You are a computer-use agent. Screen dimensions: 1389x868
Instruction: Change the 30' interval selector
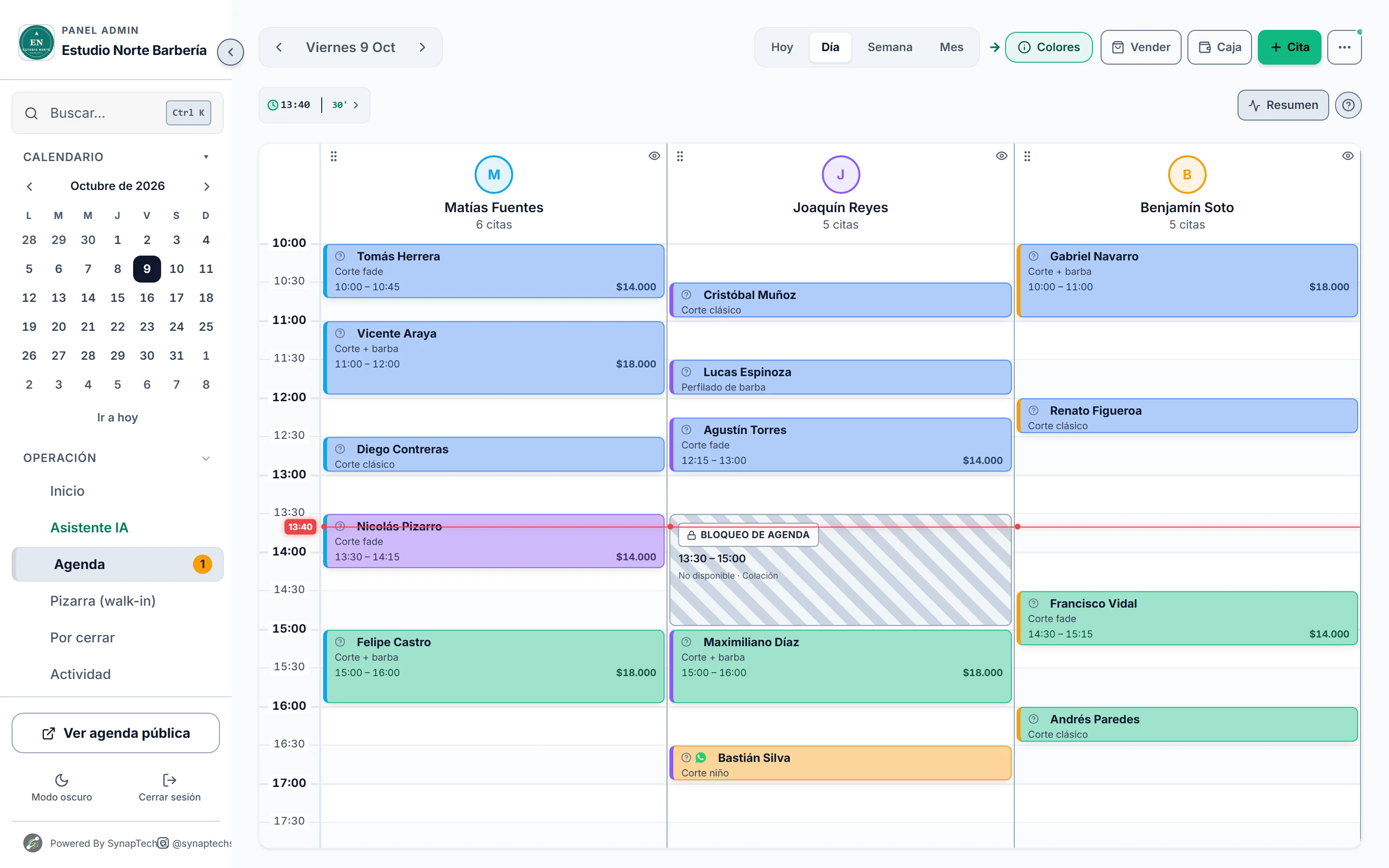point(345,105)
